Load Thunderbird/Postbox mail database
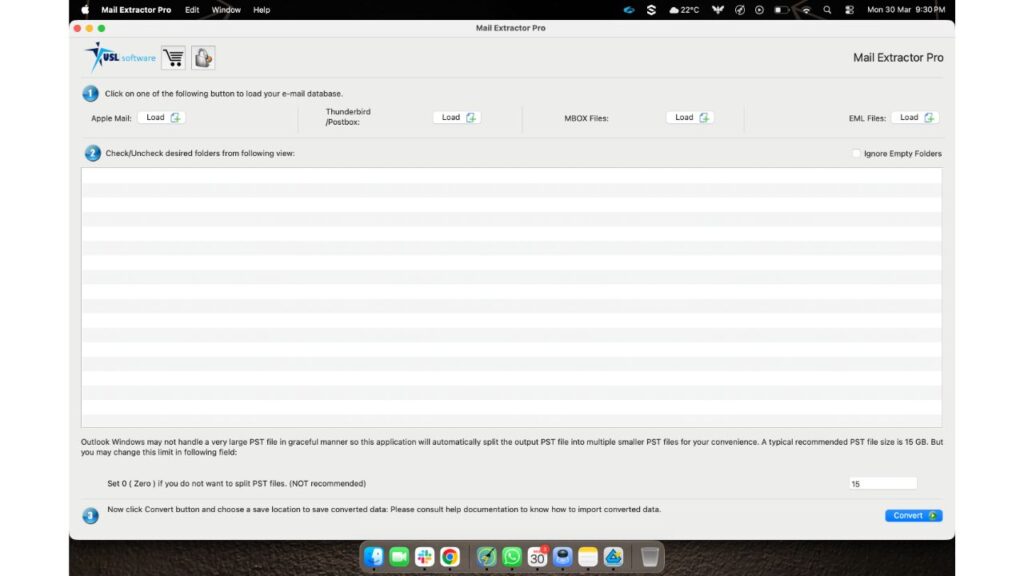Screen dimensions: 1024x576 (x=457, y=118)
